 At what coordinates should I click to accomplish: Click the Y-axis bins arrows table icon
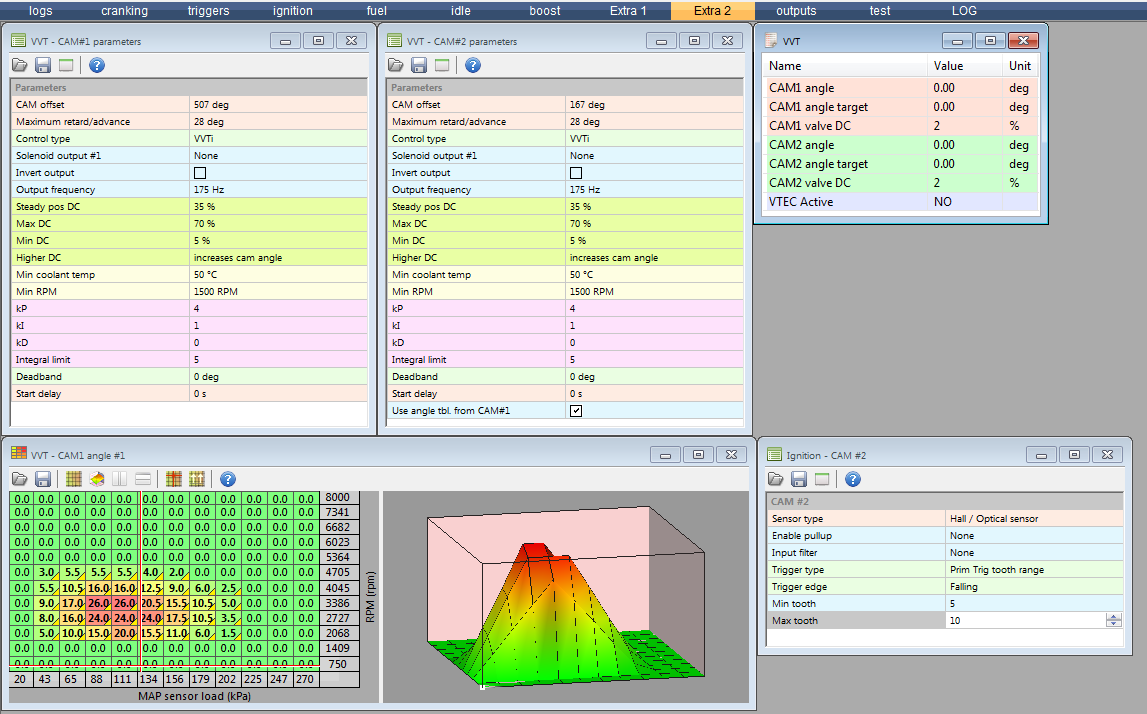(x=197, y=479)
